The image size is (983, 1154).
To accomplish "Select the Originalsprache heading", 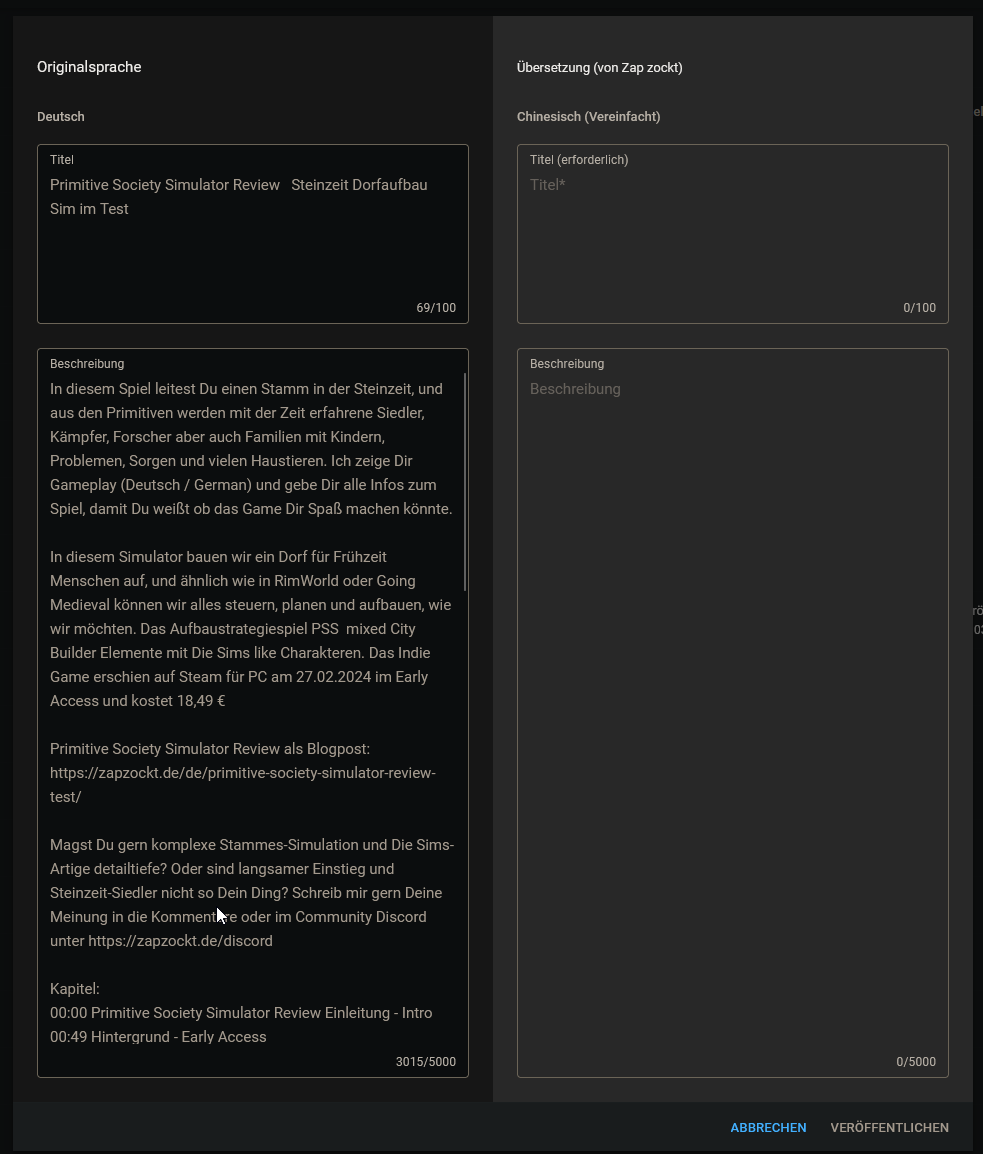I will (x=89, y=67).
